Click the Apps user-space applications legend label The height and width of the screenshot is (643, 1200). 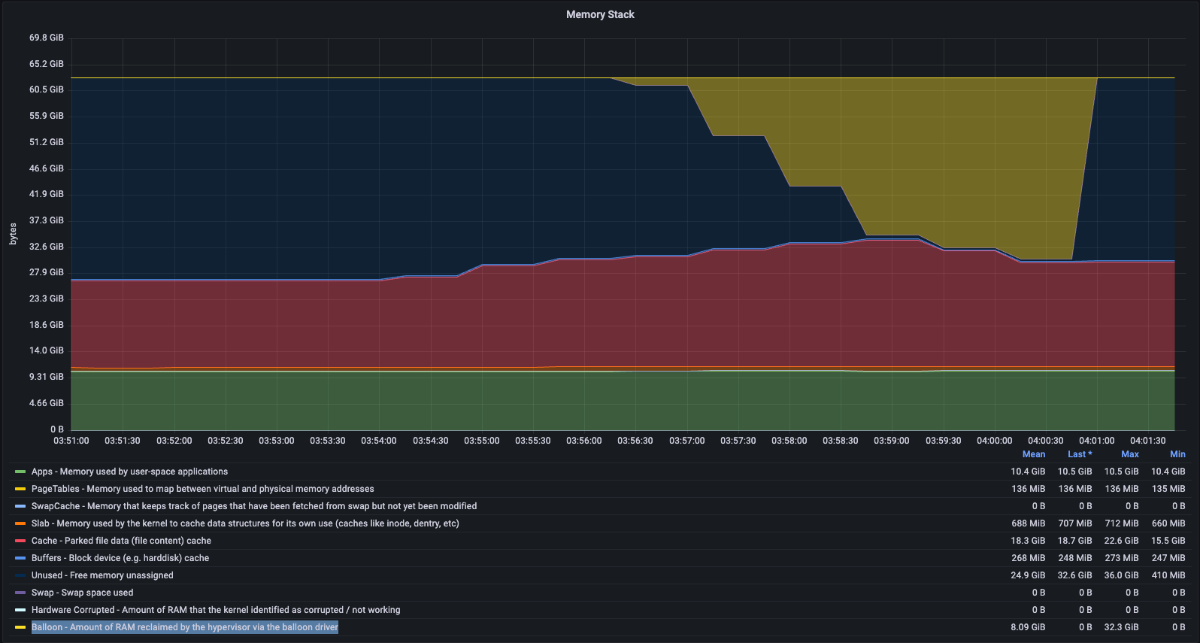point(130,471)
